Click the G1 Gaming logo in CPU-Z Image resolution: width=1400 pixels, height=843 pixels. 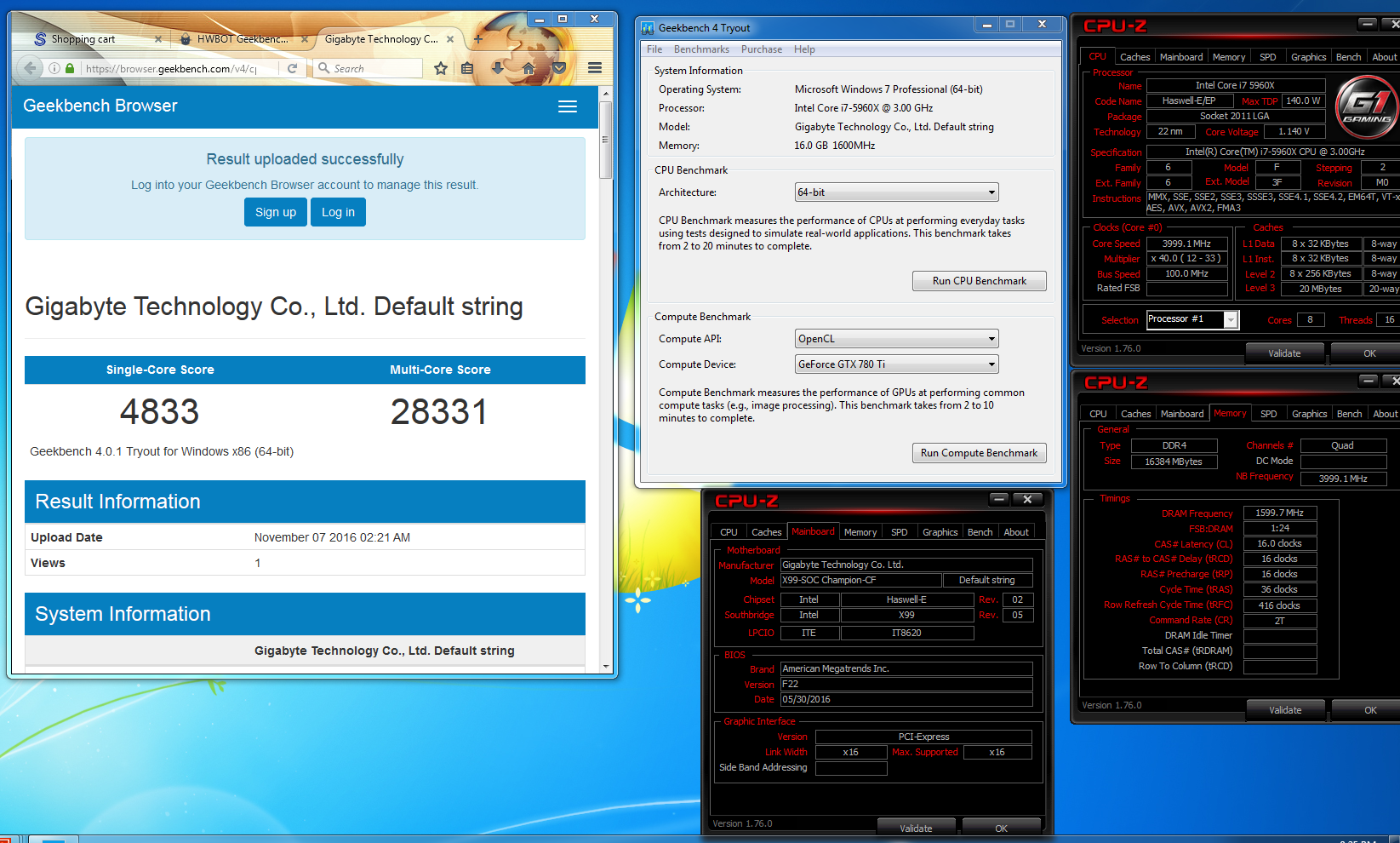tap(1366, 106)
